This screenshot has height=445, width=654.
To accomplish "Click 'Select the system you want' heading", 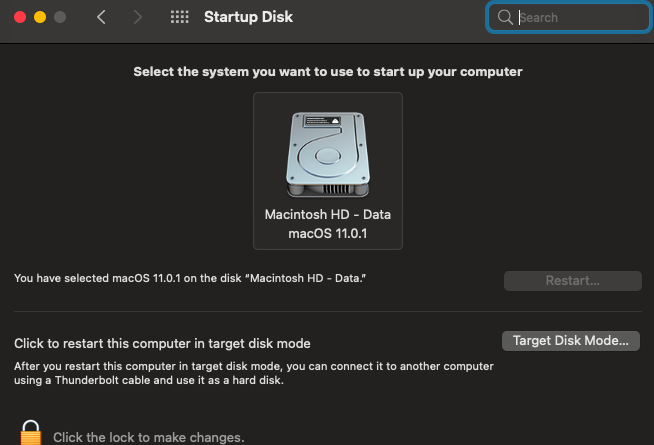I will click(328, 72).
